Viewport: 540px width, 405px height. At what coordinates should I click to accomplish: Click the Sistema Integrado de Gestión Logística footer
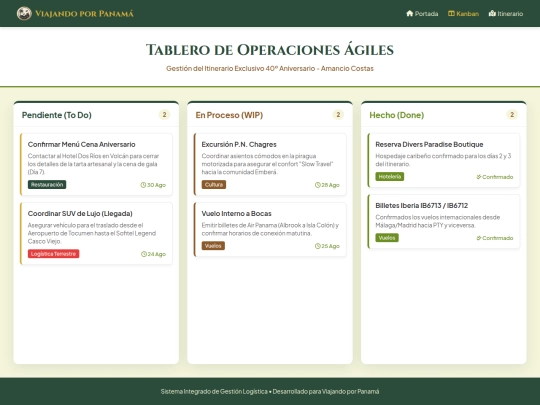click(270, 391)
